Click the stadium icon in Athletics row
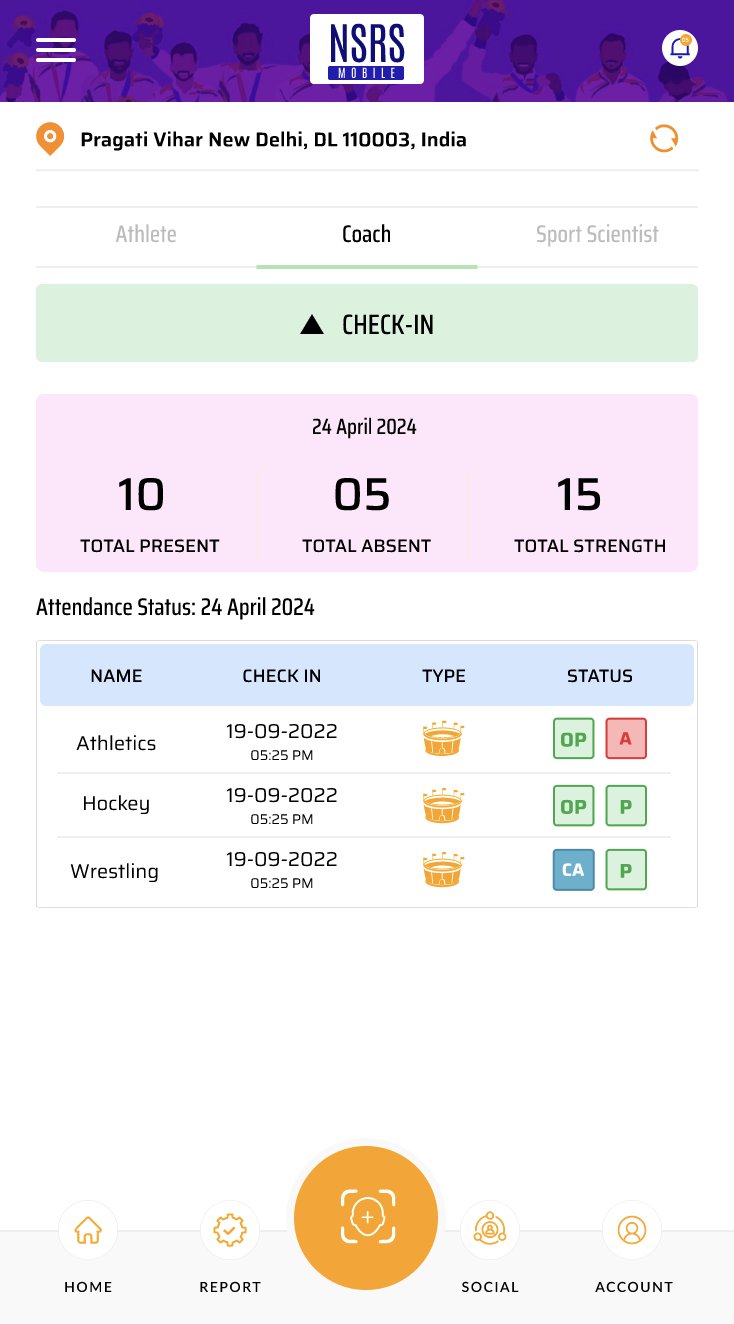734x1324 pixels. (443, 740)
